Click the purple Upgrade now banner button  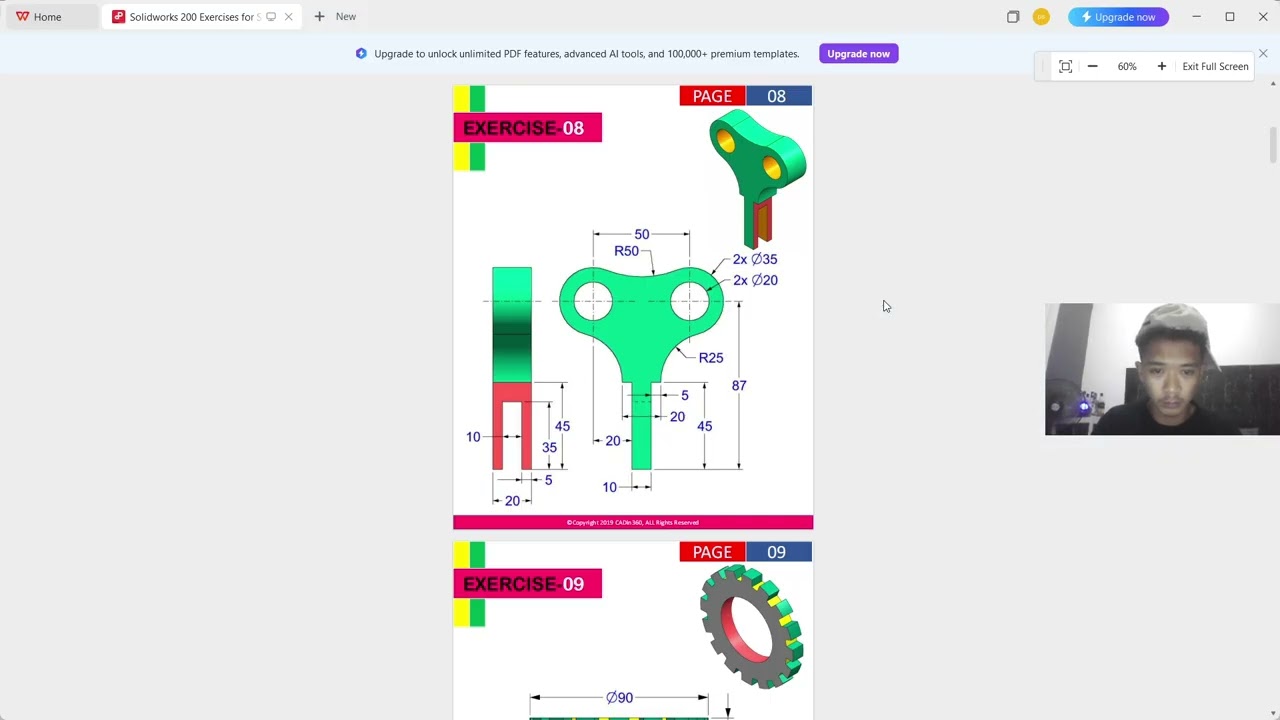click(859, 54)
